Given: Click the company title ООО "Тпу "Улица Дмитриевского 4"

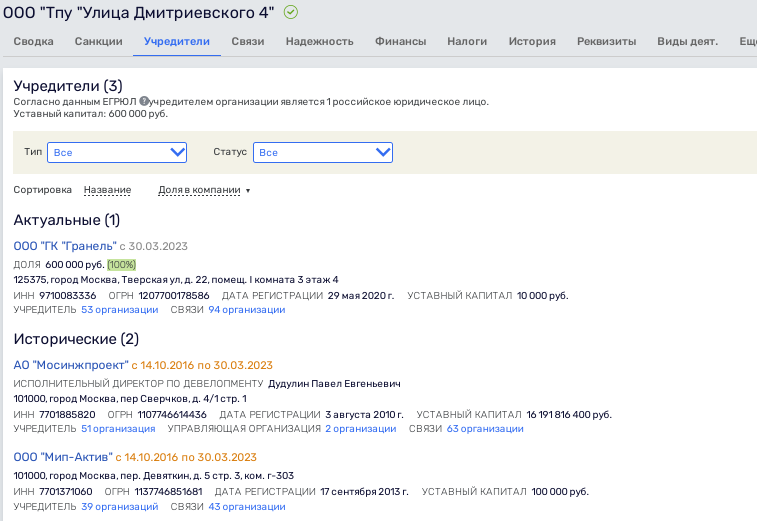Looking at the screenshot, I should coord(139,13).
